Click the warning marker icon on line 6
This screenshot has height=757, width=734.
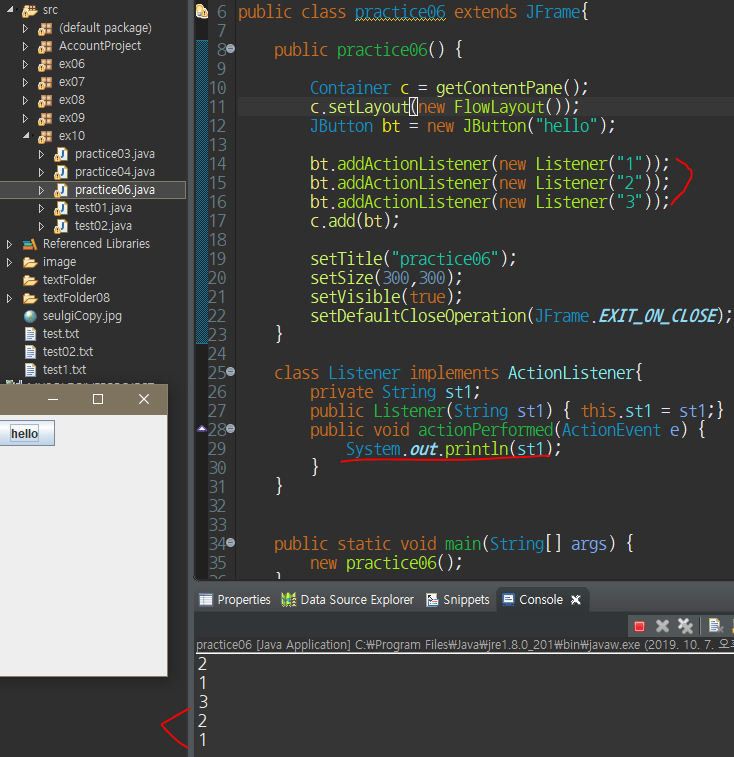[x=202, y=11]
